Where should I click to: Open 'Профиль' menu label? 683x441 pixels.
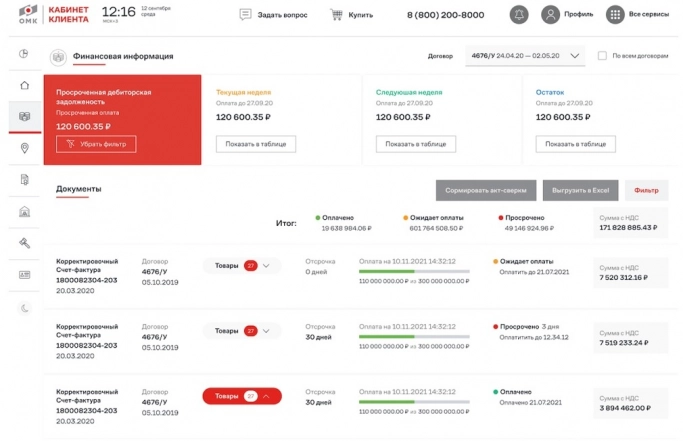[x=578, y=14]
